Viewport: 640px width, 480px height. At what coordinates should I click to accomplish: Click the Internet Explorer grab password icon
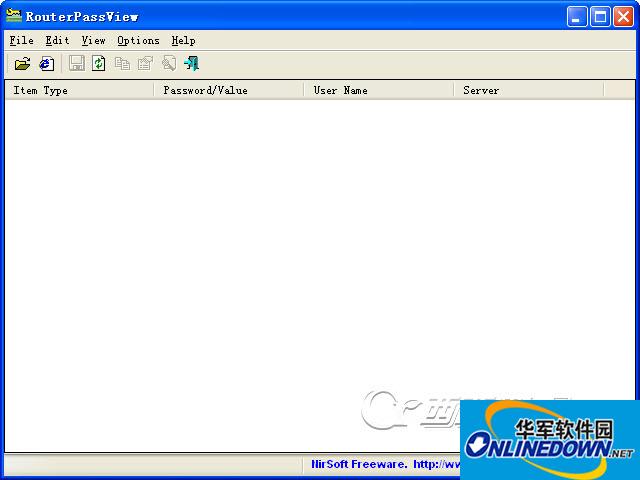click(x=46, y=64)
